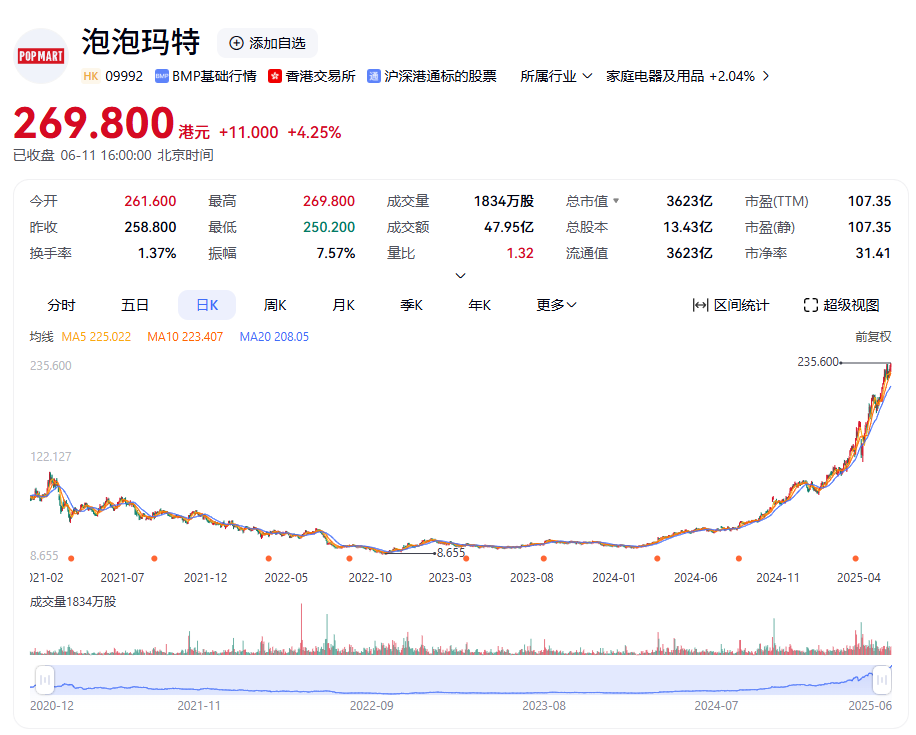Viewport: 916px width, 735px height.
Task: Click the POP MART company logo
Action: pos(40,55)
